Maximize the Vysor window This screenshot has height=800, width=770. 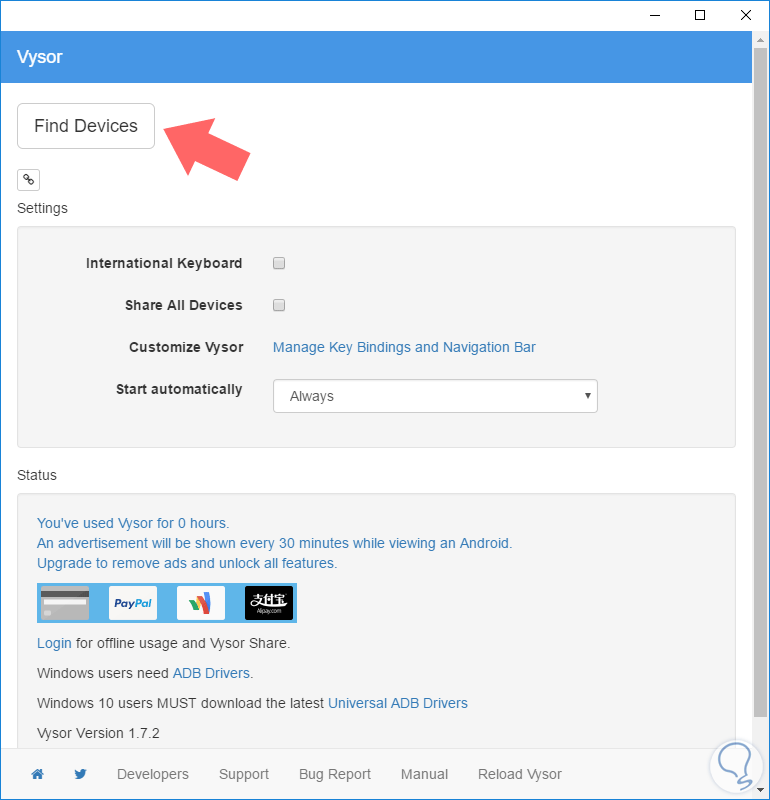pyautogui.click(x=700, y=15)
